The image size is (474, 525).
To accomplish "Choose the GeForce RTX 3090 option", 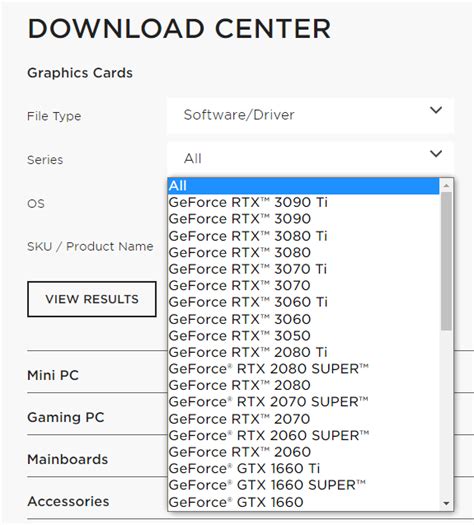I will pyautogui.click(x=304, y=219).
